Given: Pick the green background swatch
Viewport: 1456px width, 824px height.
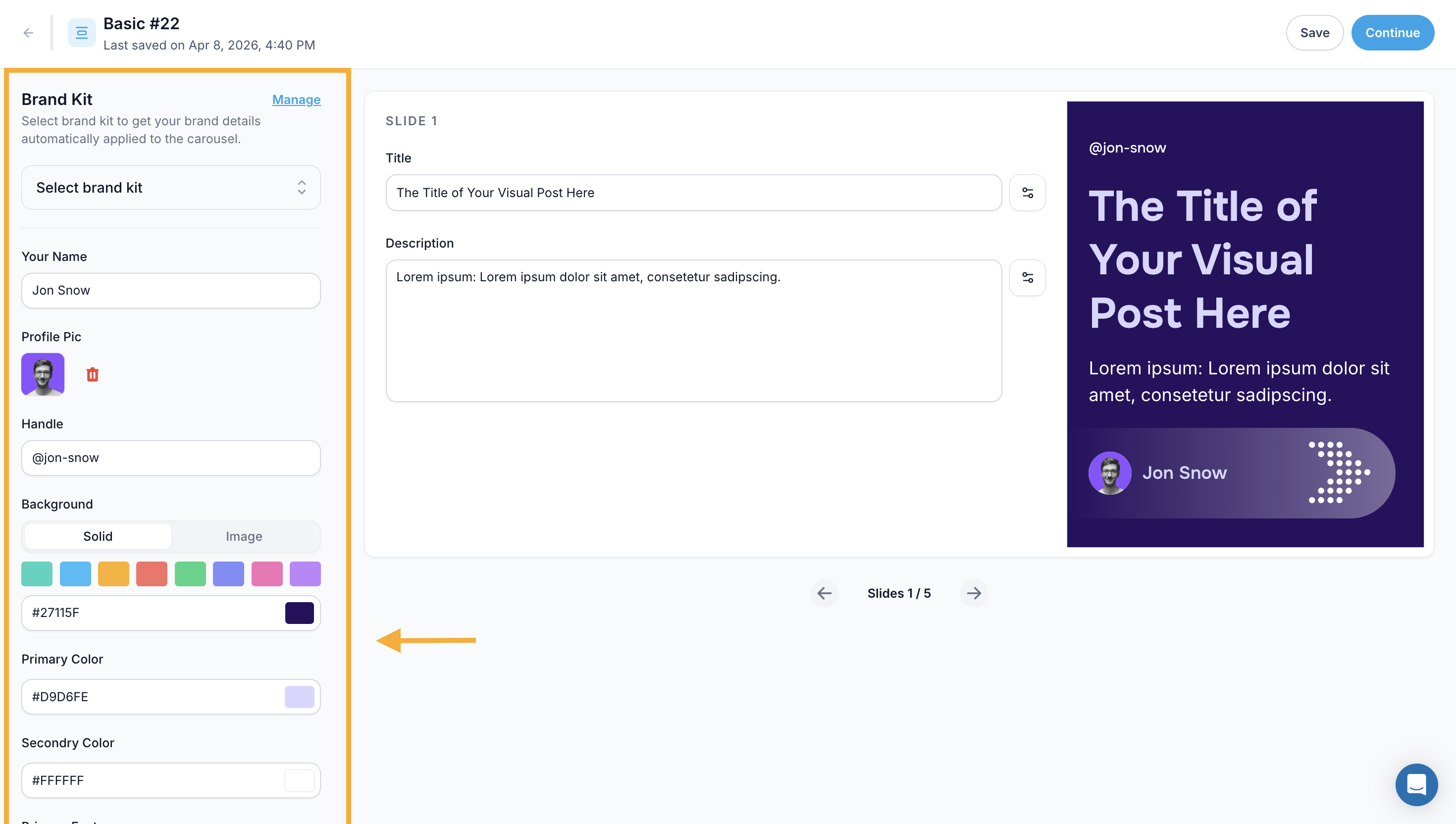Looking at the screenshot, I should coord(190,573).
